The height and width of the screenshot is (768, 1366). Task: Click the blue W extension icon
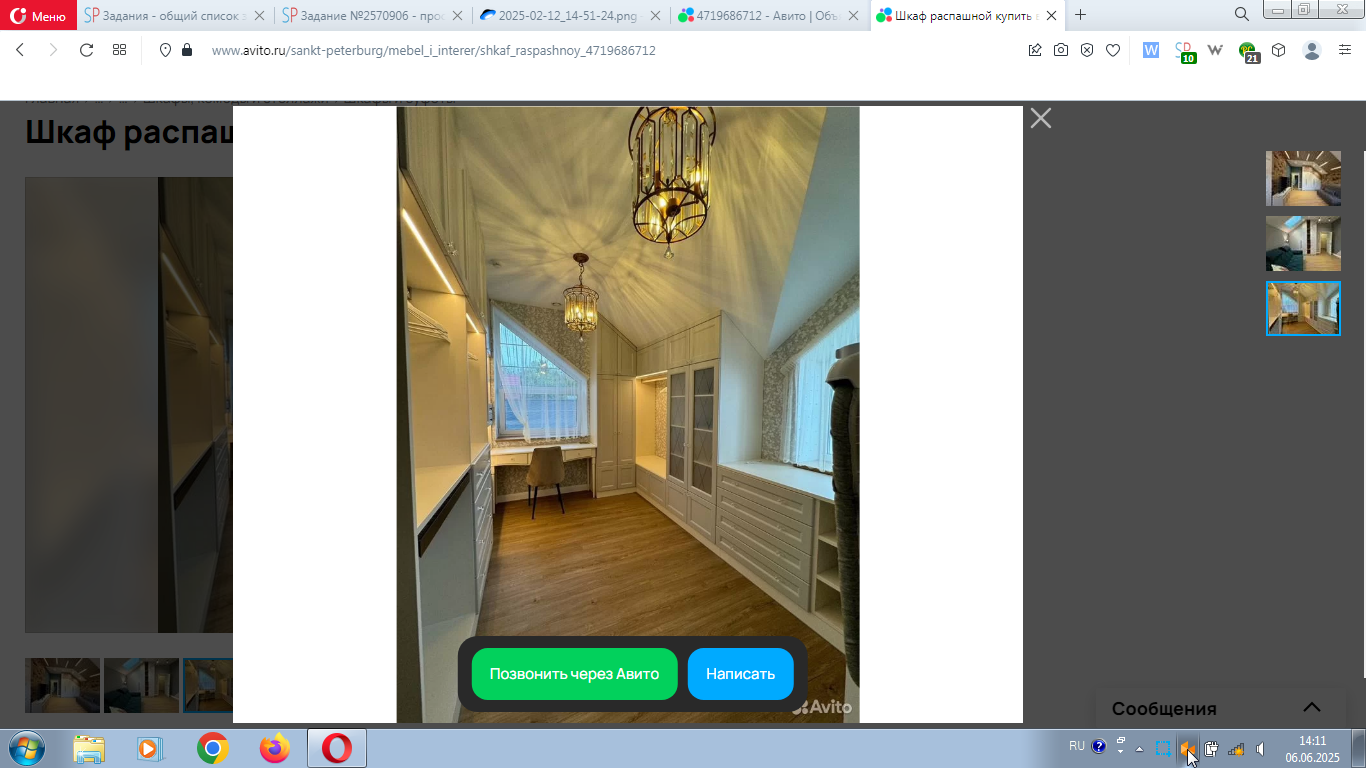1151,50
